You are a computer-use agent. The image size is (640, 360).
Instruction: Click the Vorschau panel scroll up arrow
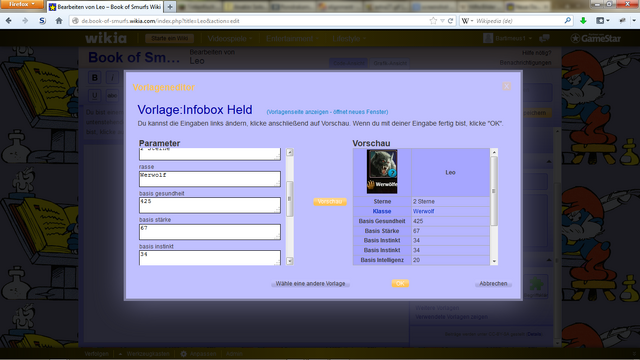click(494, 152)
